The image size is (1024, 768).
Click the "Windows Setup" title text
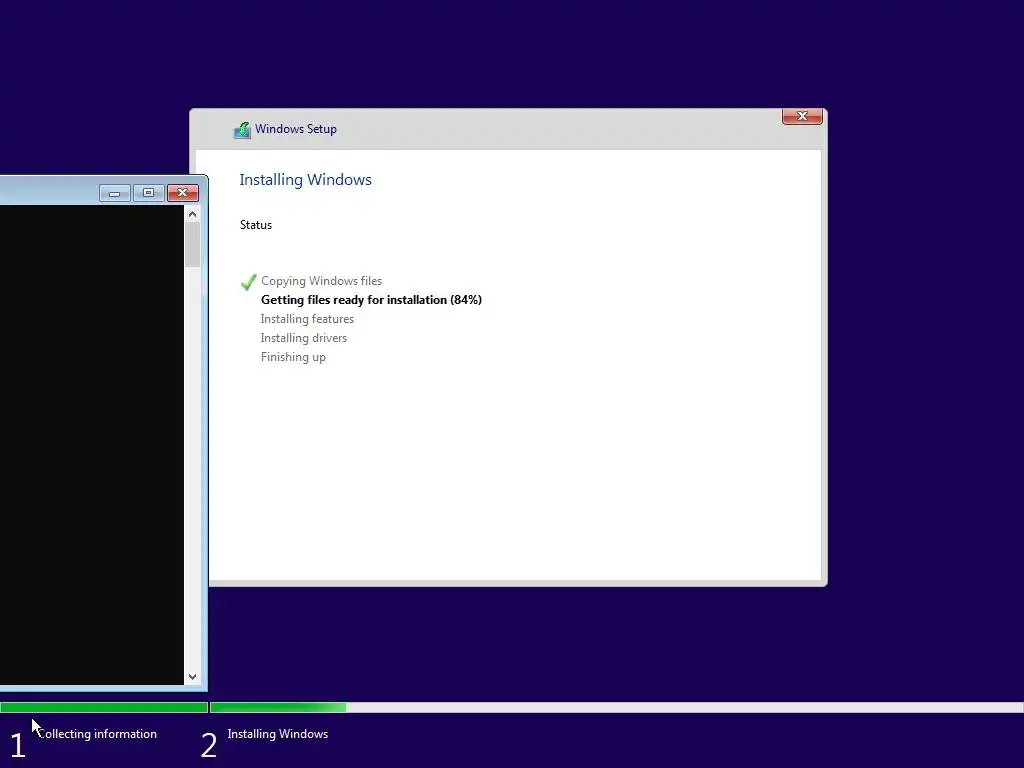coord(296,129)
